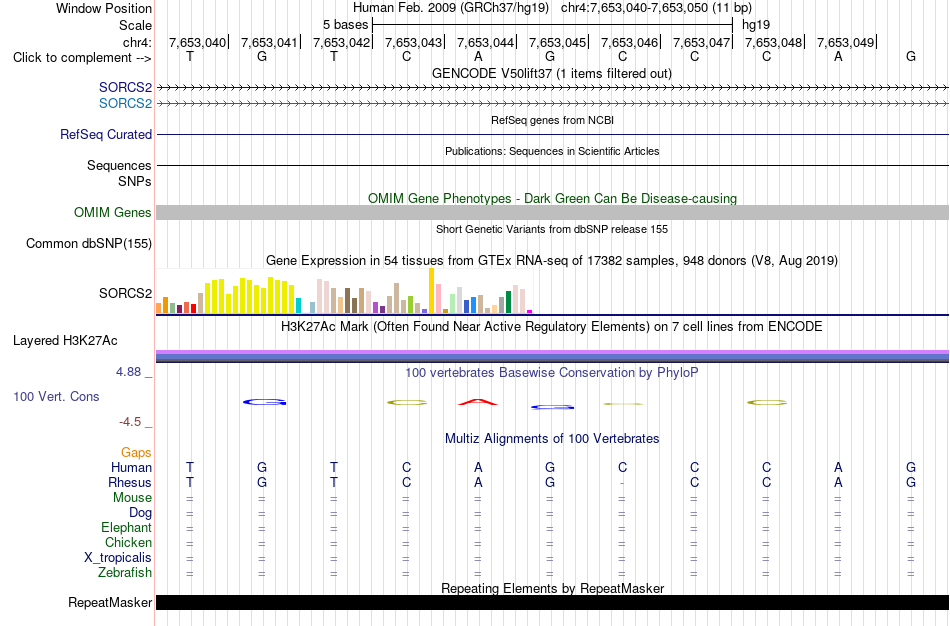Viewport: 950px width, 626px height.
Task: Click the Layered H3K27Ac track label
Action: (x=65, y=341)
